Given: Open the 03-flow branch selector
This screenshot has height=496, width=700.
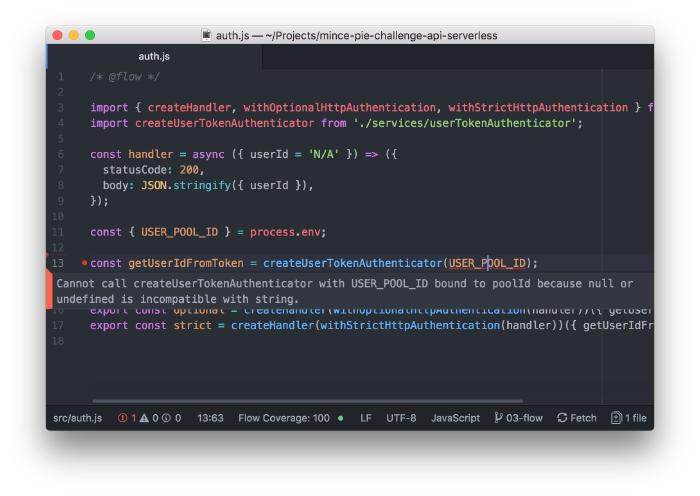Looking at the screenshot, I should click(x=524, y=418).
